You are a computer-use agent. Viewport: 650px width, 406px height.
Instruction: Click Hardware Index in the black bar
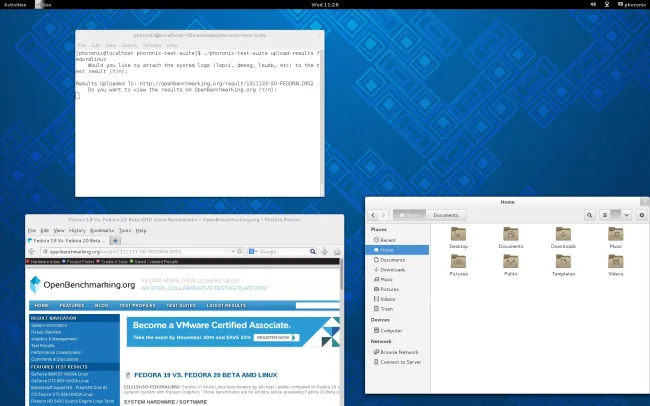click(x=43, y=262)
